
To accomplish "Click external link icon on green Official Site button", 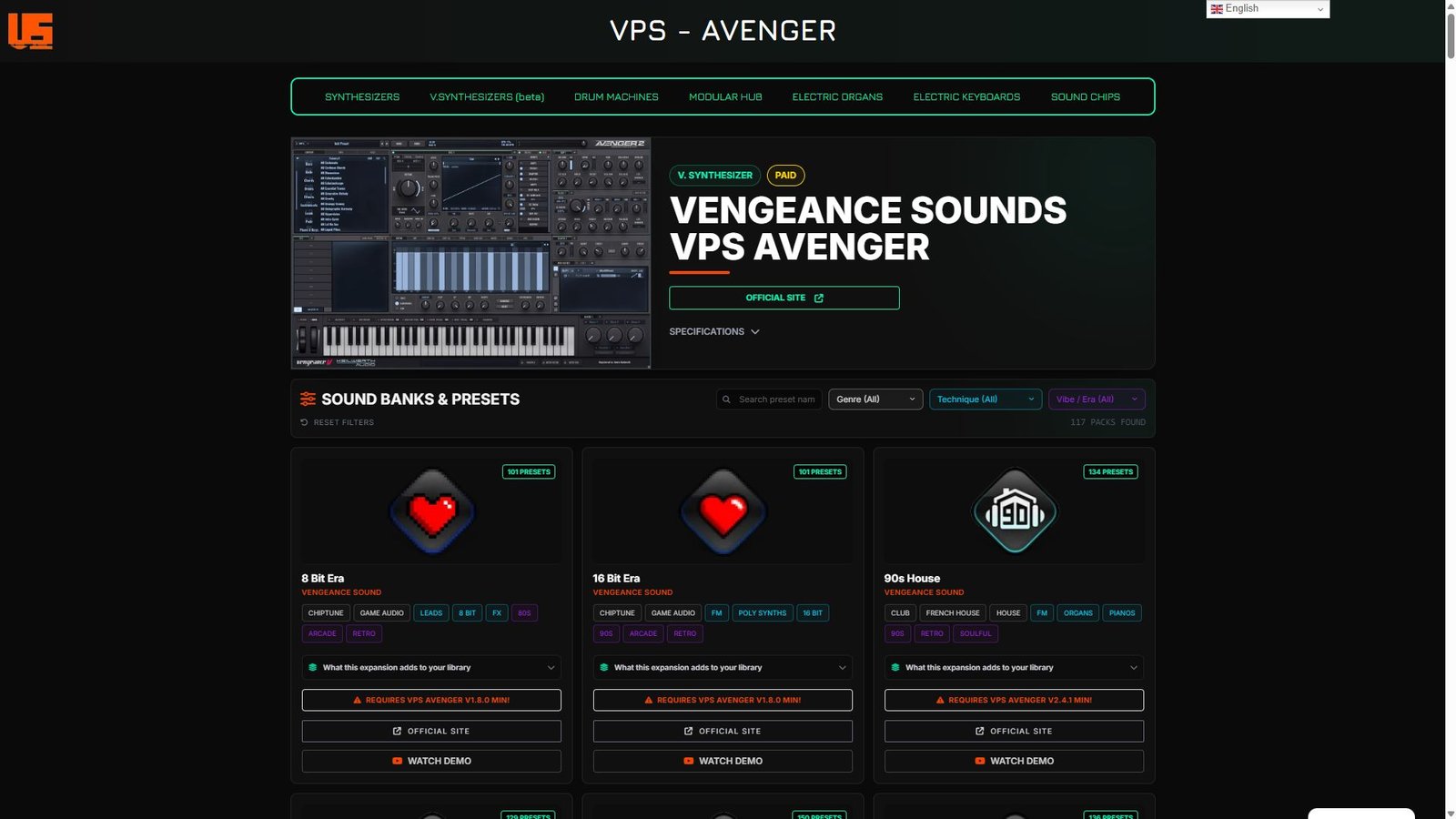I will click(819, 298).
